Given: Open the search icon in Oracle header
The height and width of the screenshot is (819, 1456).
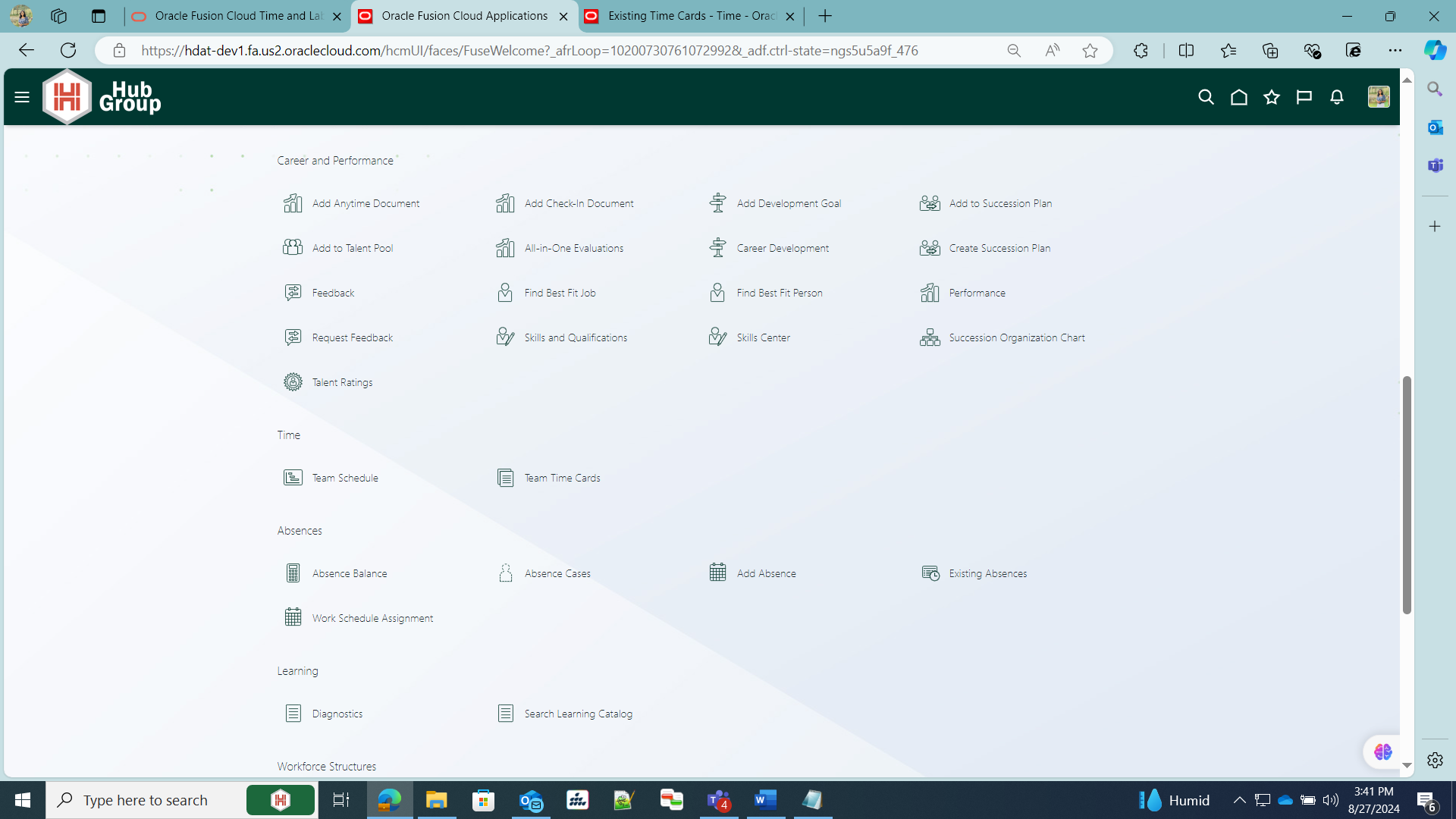Looking at the screenshot, I should point(1206,97).
